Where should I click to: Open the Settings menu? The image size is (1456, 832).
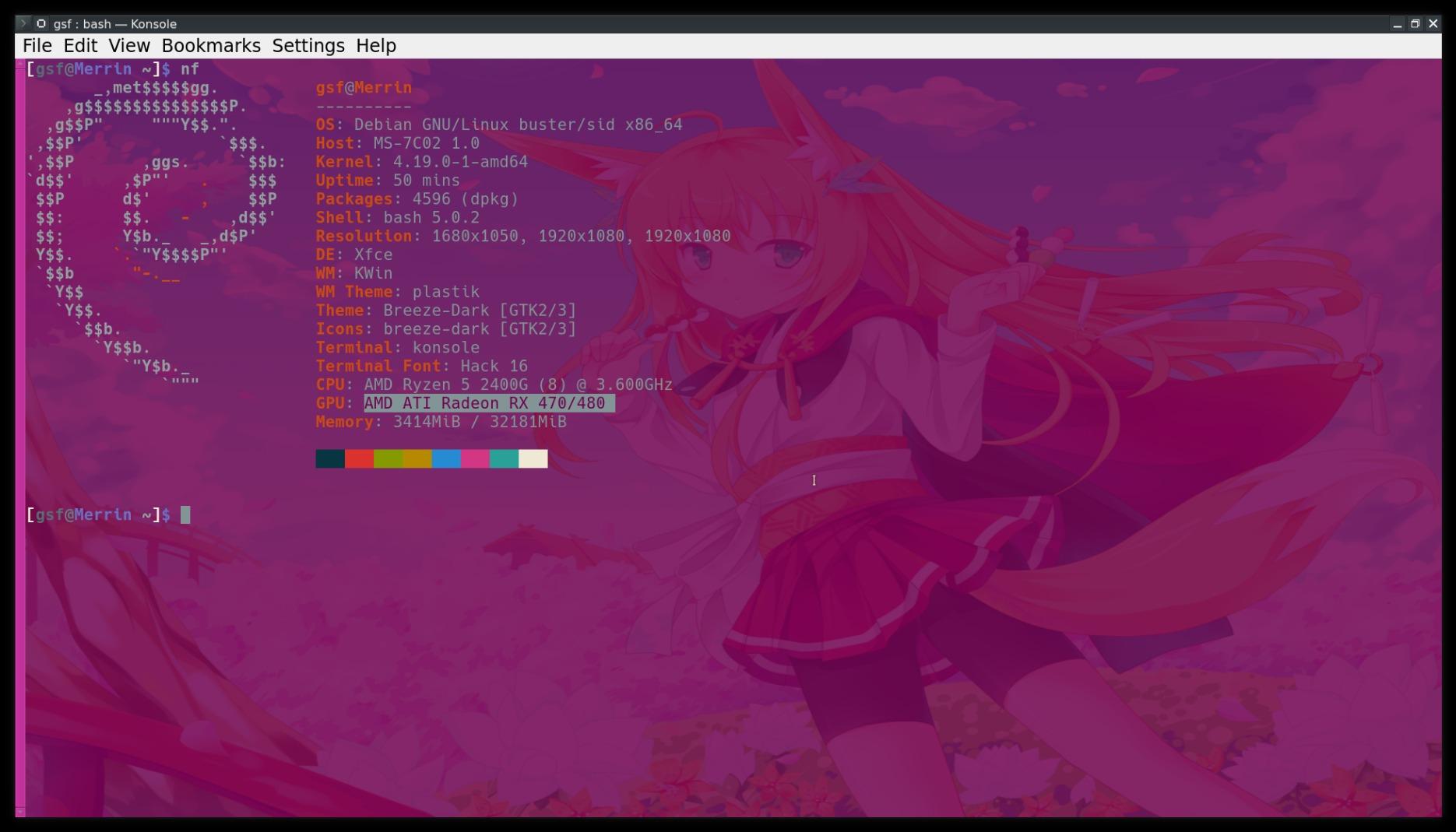pyautogui.click(x=308, y=46)
